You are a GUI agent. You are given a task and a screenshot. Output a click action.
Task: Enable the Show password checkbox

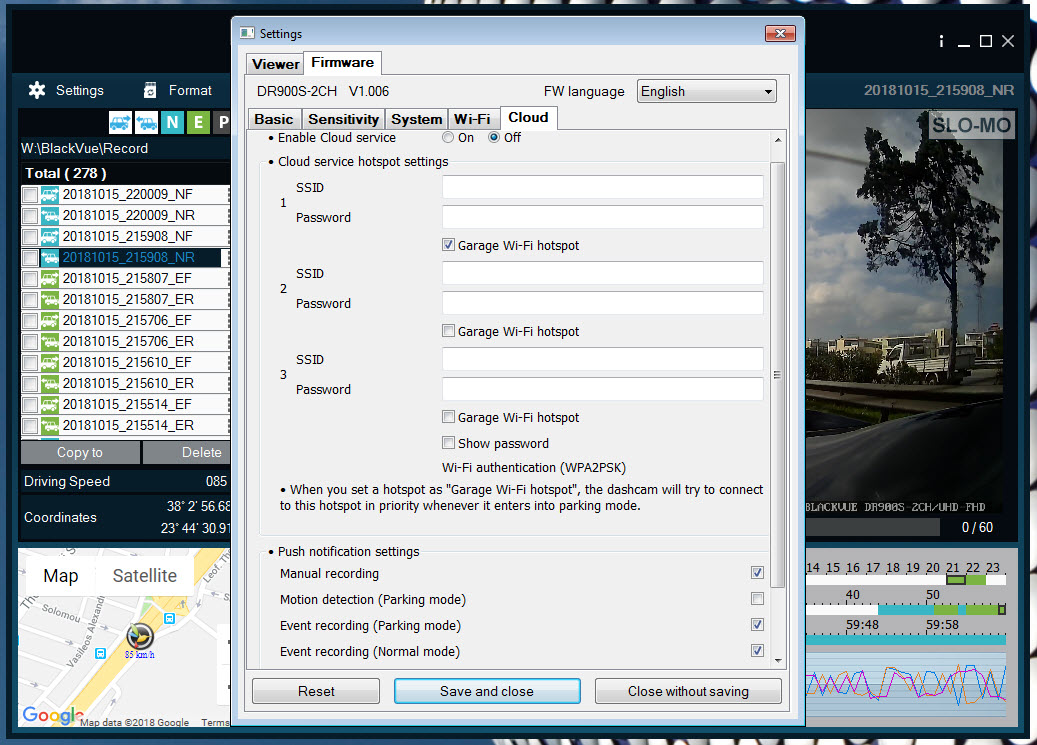point(448,443)
